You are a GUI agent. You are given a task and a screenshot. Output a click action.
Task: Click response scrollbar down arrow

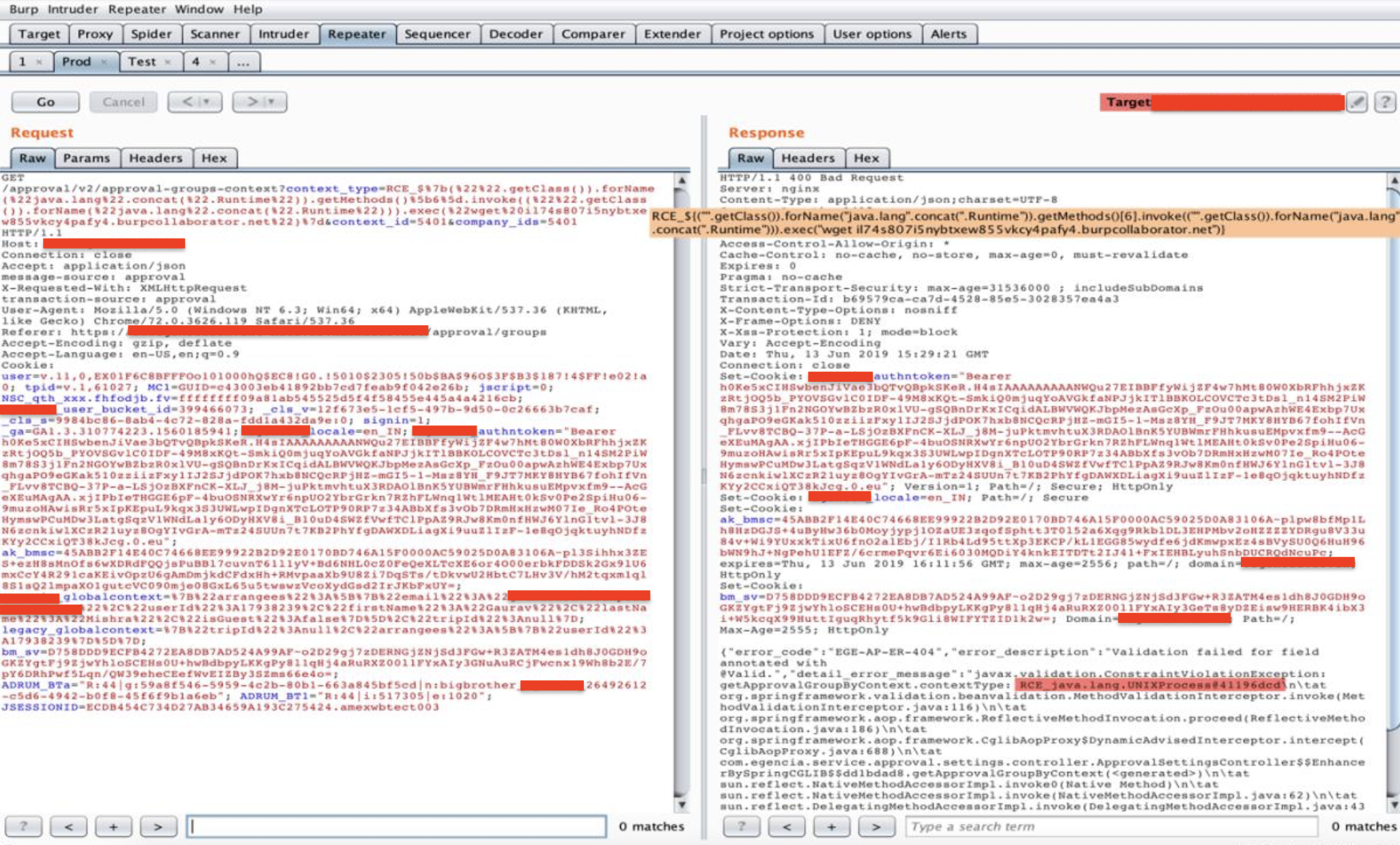coord(1394,805)
